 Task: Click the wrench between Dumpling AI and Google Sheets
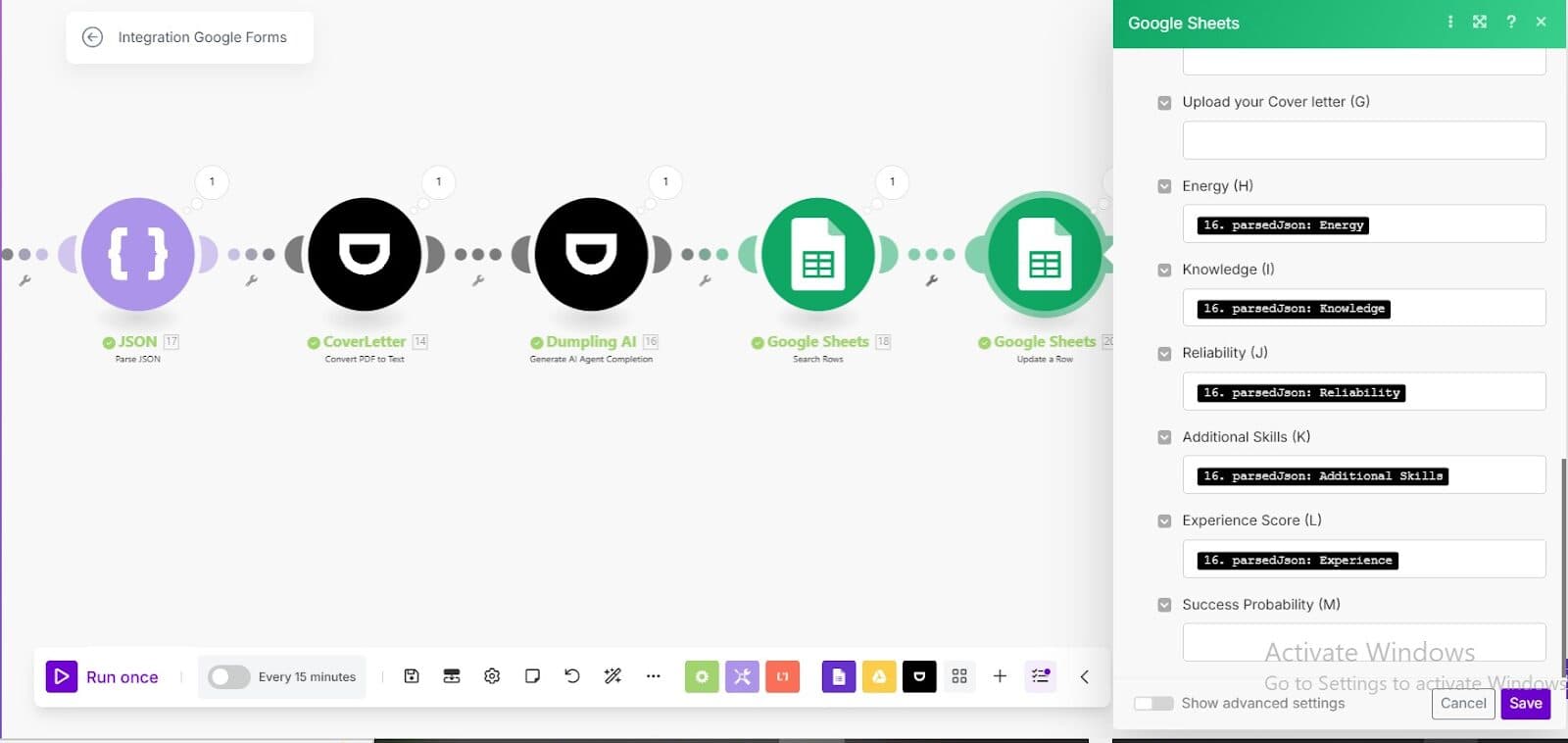(705, 281)
